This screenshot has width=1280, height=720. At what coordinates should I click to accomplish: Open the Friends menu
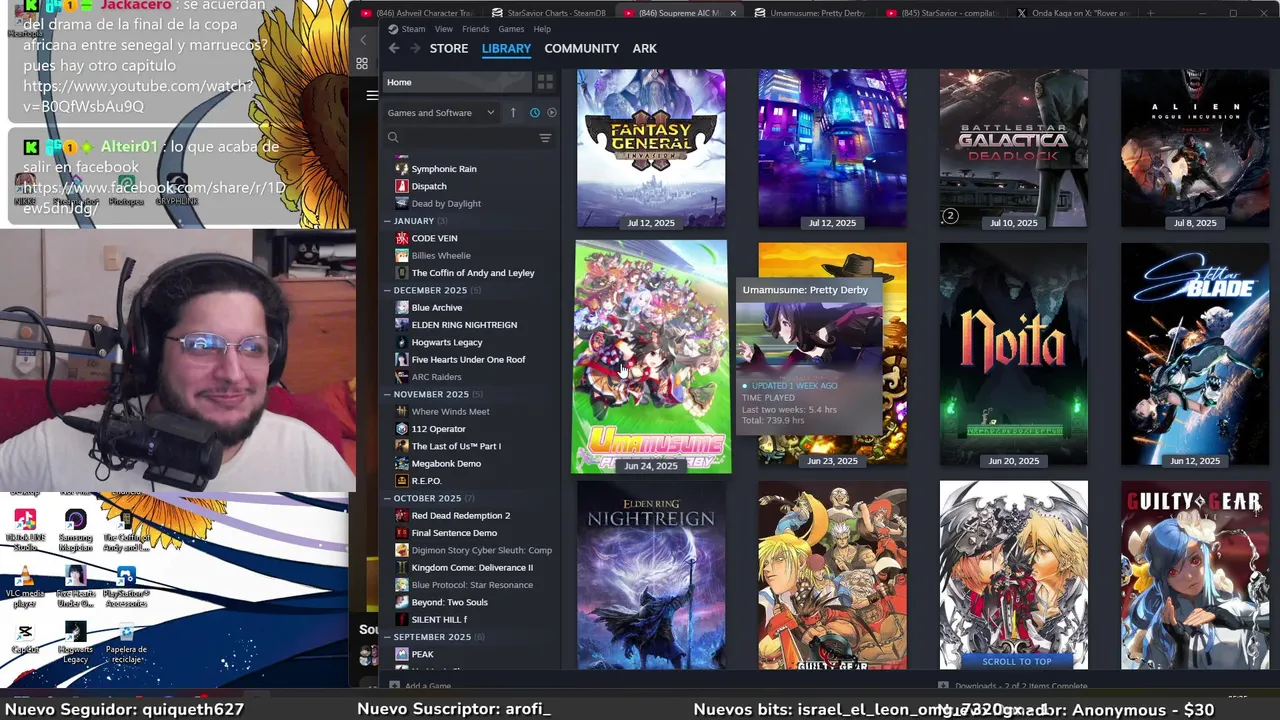pyautogui.click(x=475, y=29)
